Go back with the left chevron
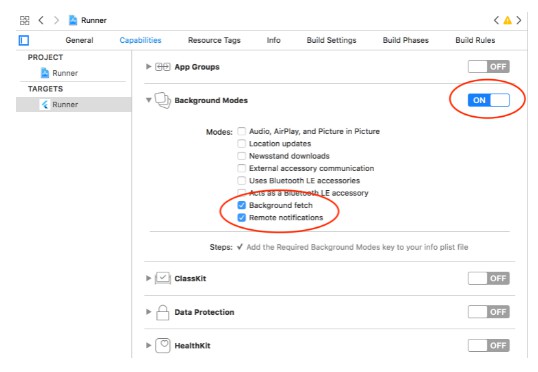The height and width of the screenshot is (372, 538). 41,20
